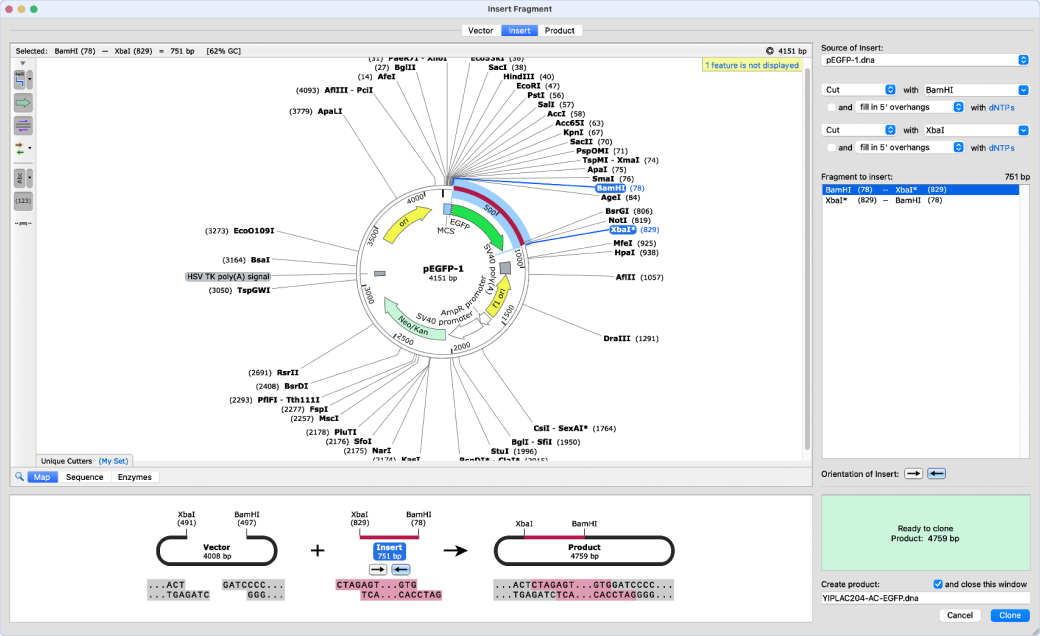Toggle the show features green arrow icon
Viewport: 1040px width, 636px height.
pos(23,102)
